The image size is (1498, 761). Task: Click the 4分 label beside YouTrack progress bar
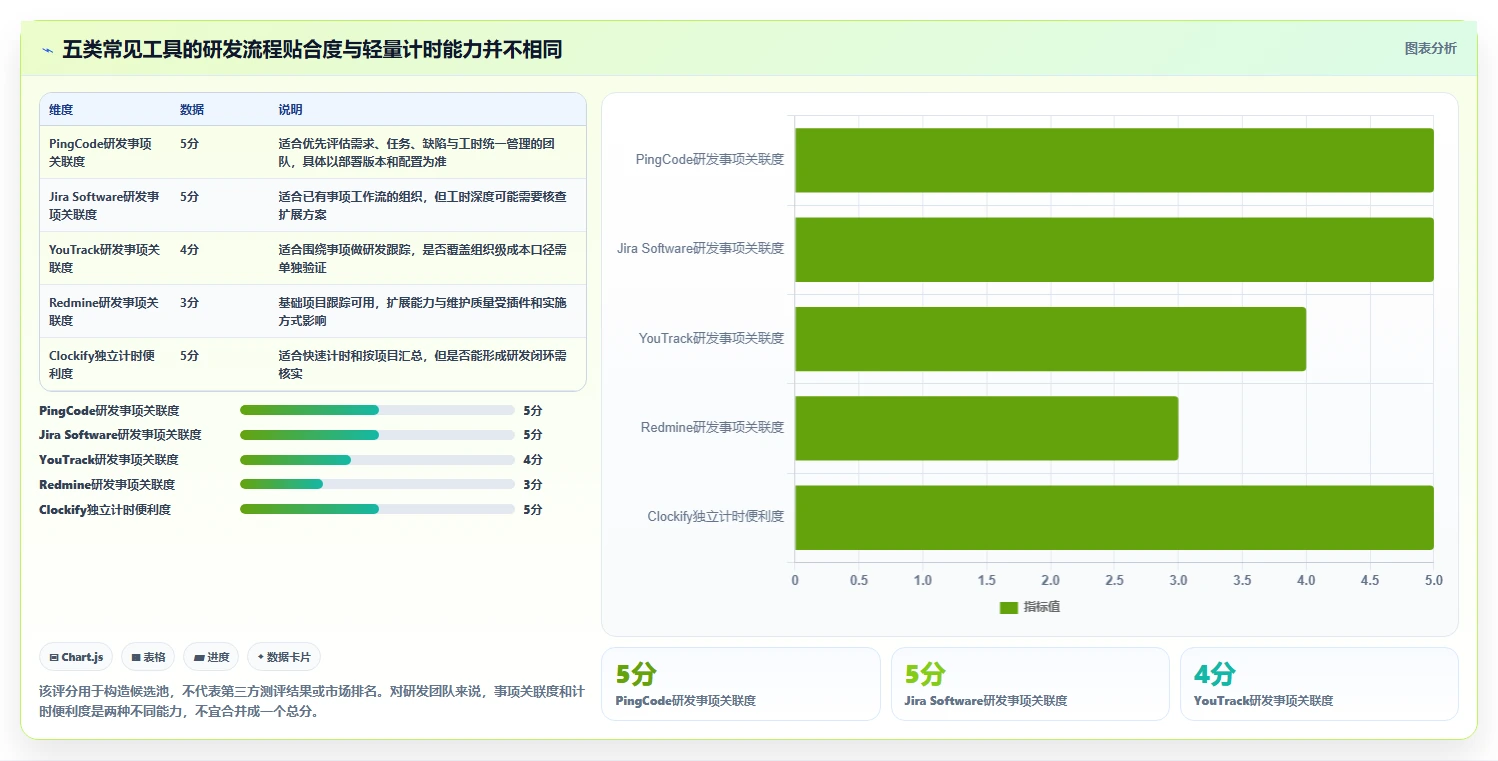coord(533,460)
